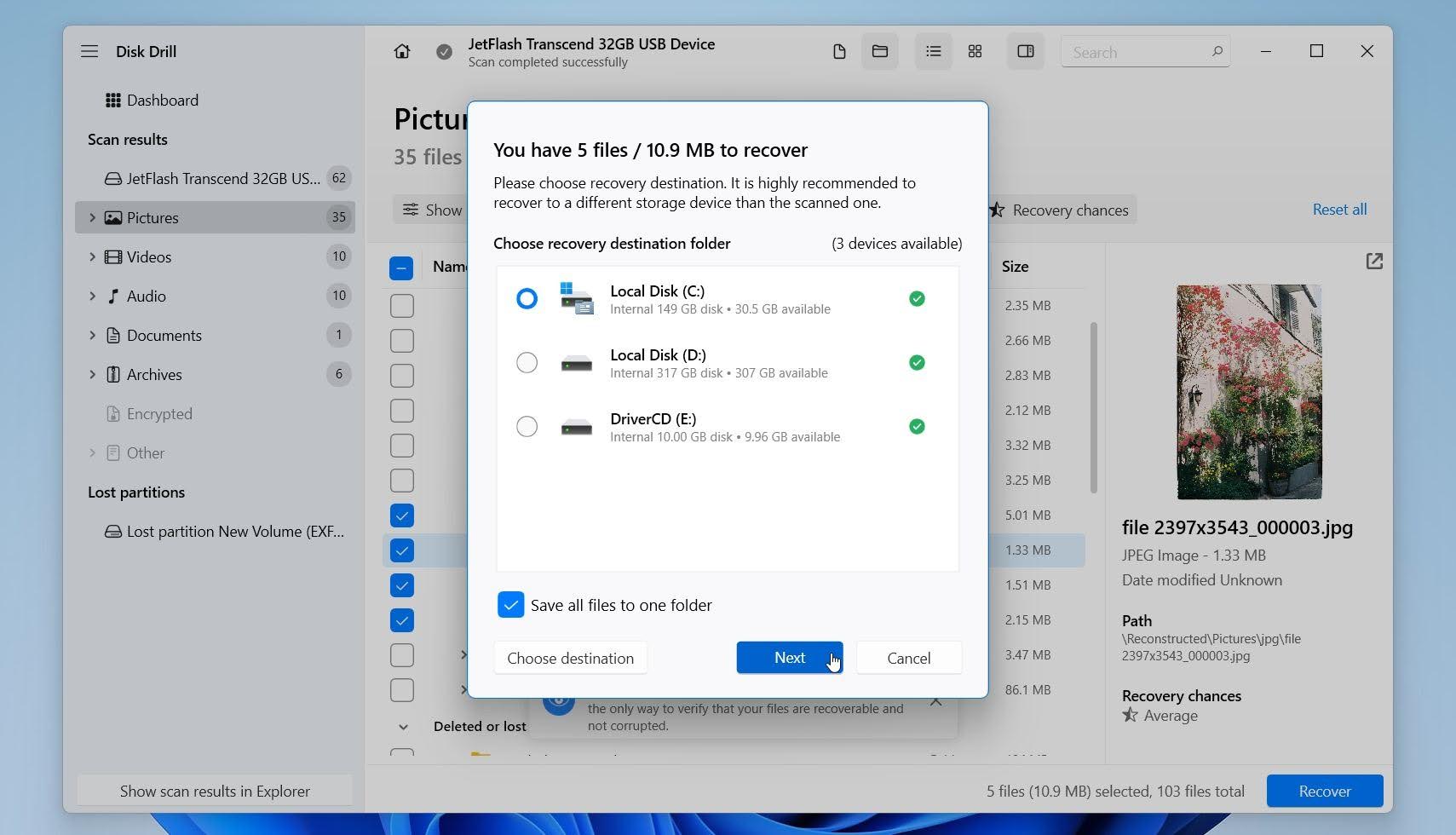This screenshot has height=835, width=1456.
Task: Open the hamburger menu beside Disk Drill
Action: [x=89, y=51]
